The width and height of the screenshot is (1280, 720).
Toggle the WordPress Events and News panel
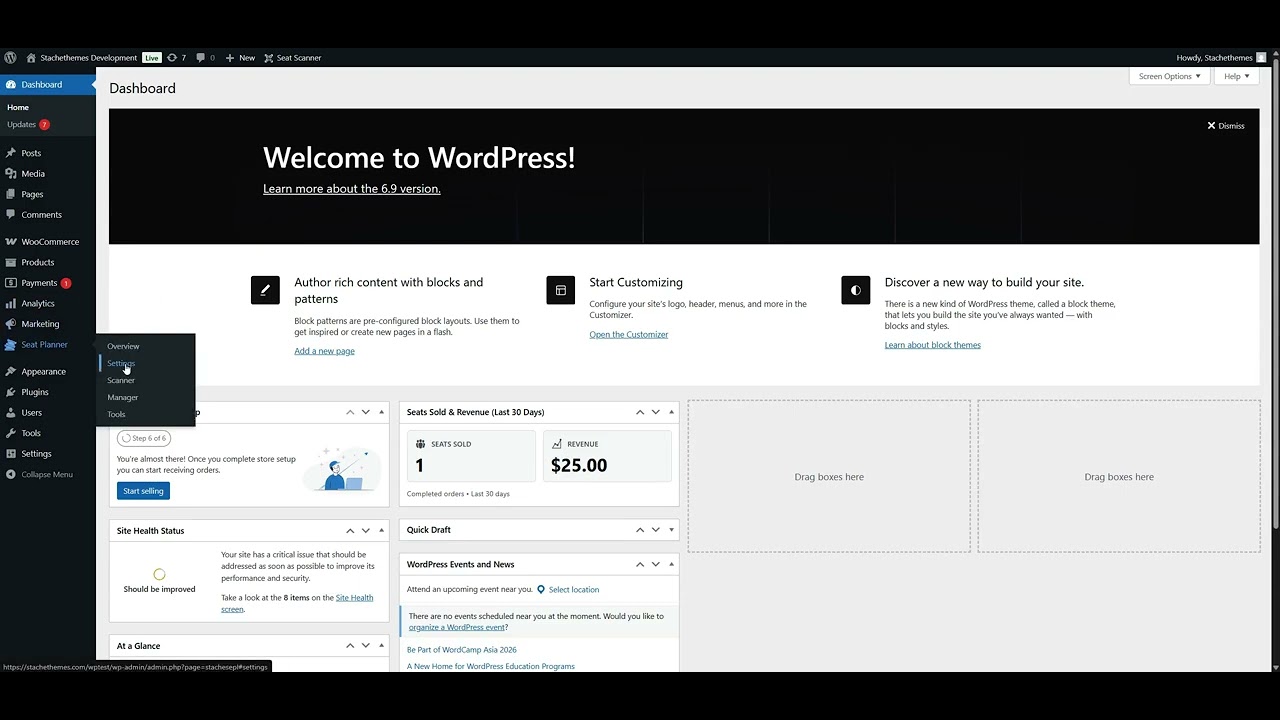671,564
